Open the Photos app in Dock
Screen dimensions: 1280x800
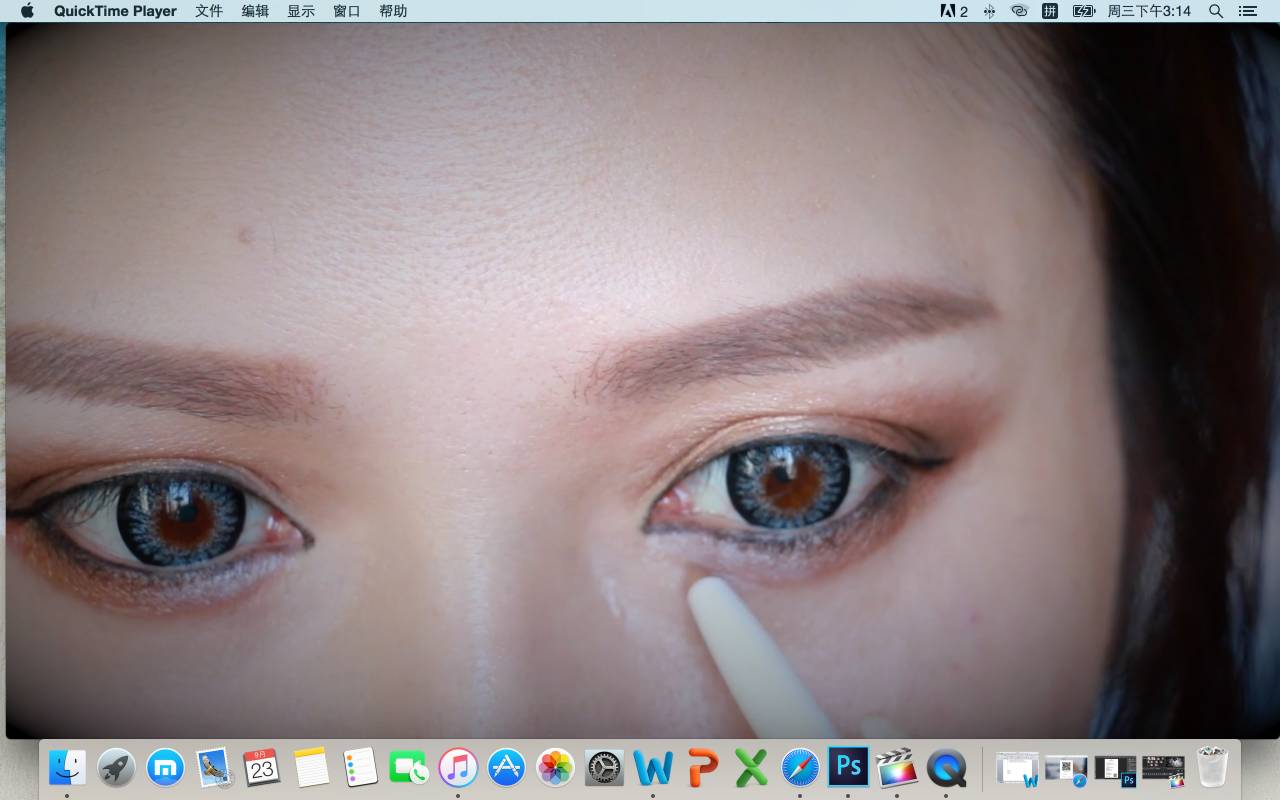tap(555, 768)
